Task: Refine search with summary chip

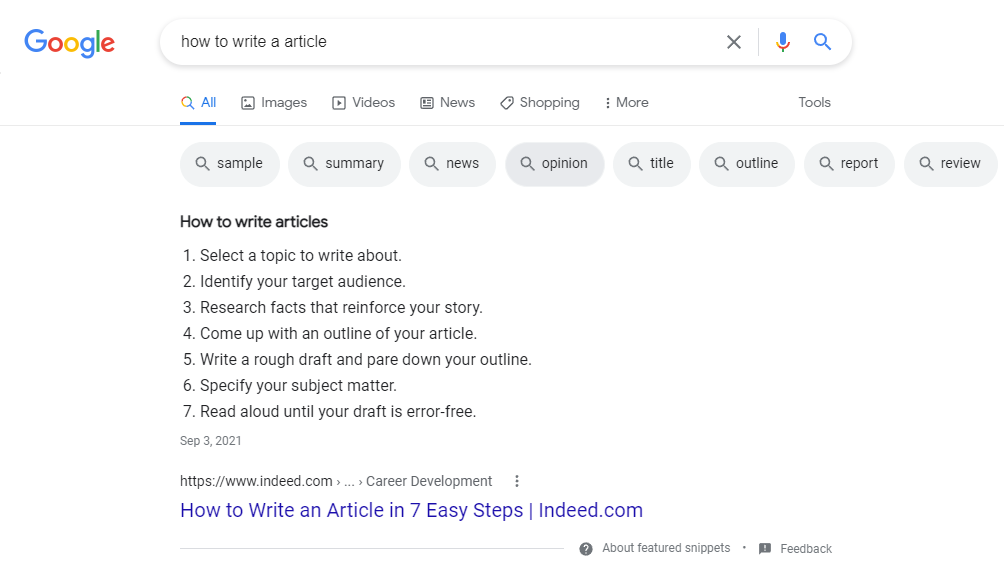Action: pos(344,164)
